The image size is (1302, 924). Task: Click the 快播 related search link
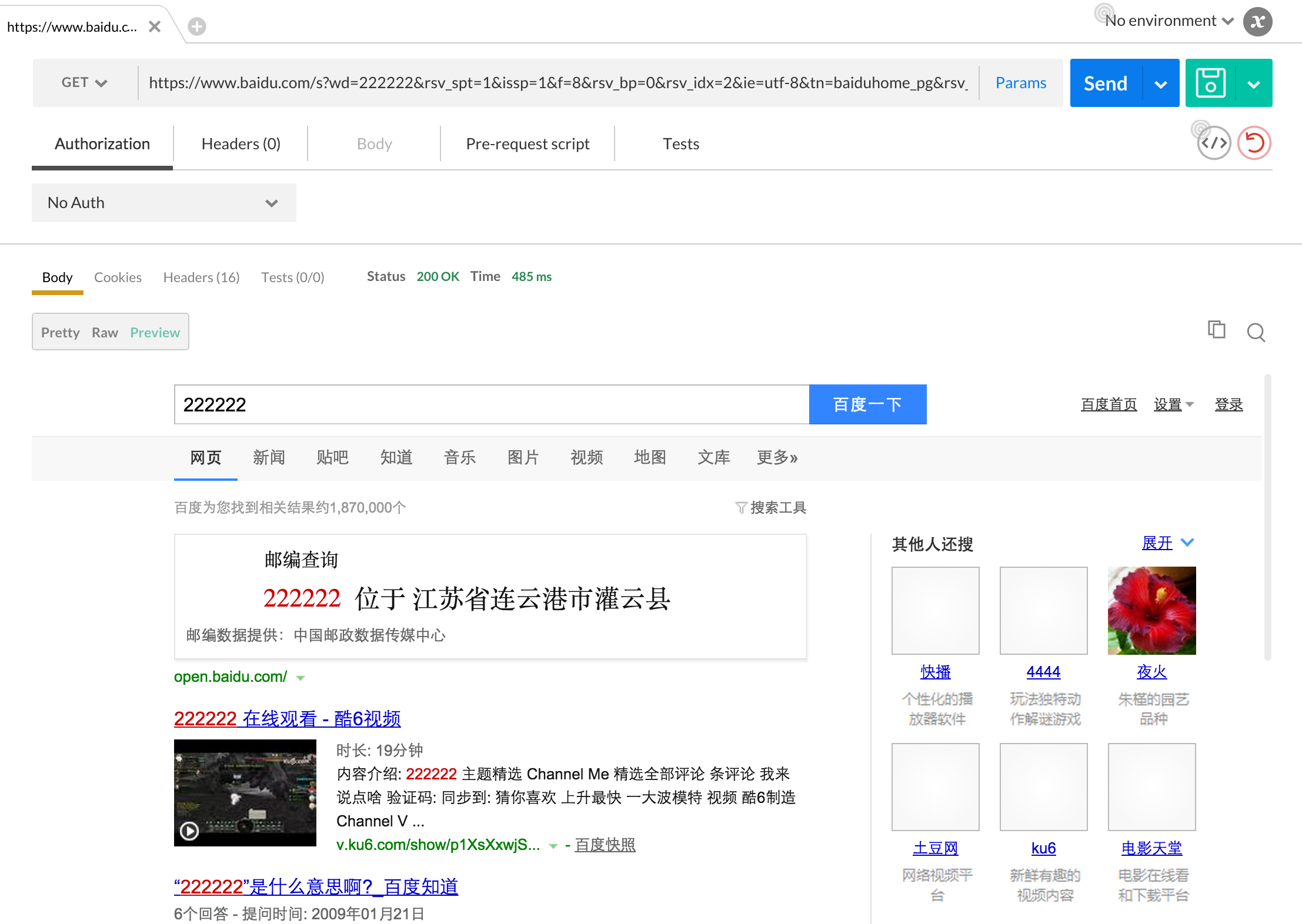point(935,672)
